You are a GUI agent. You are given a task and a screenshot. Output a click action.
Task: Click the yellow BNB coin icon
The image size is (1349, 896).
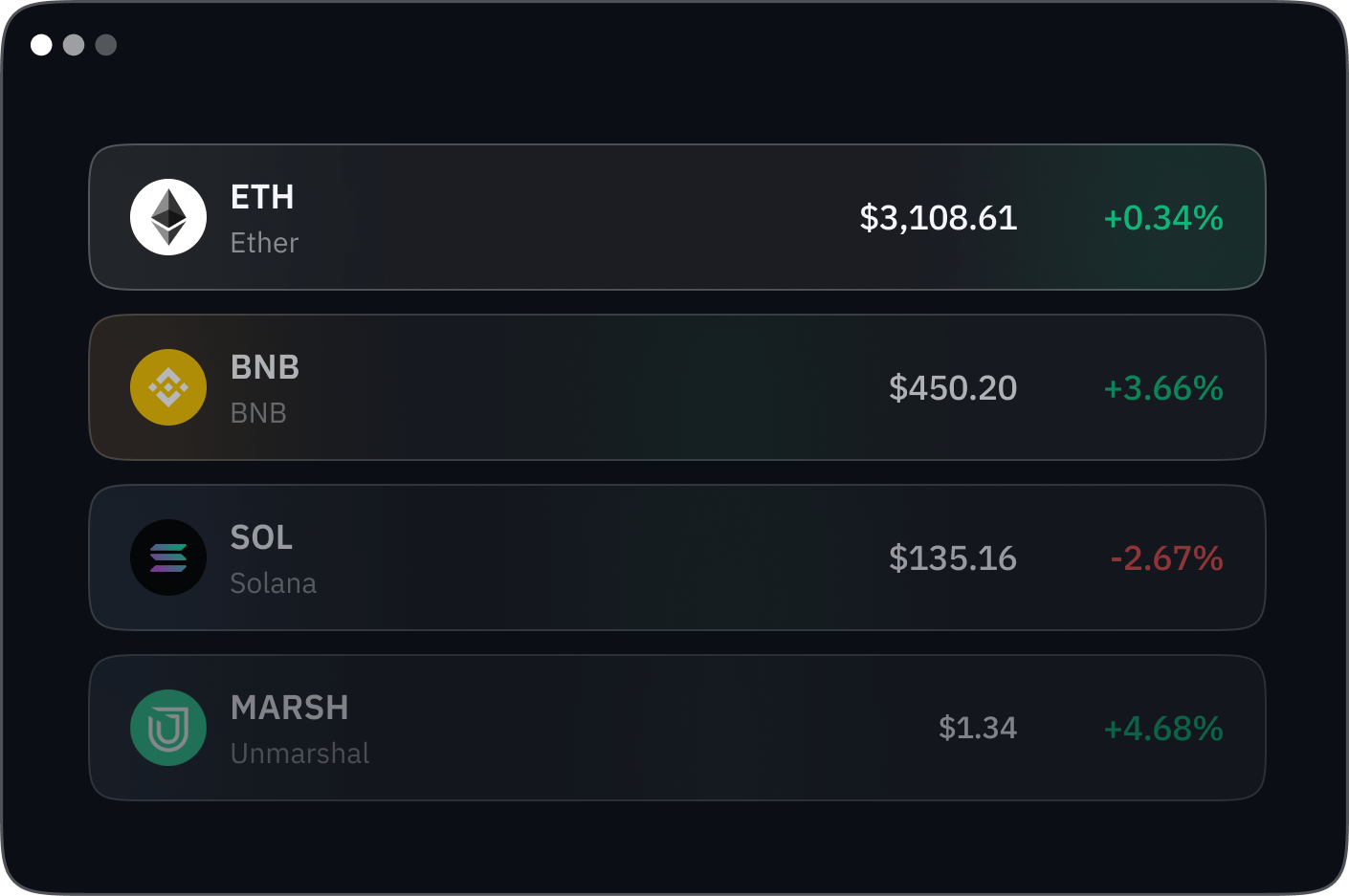coord(168,387)
